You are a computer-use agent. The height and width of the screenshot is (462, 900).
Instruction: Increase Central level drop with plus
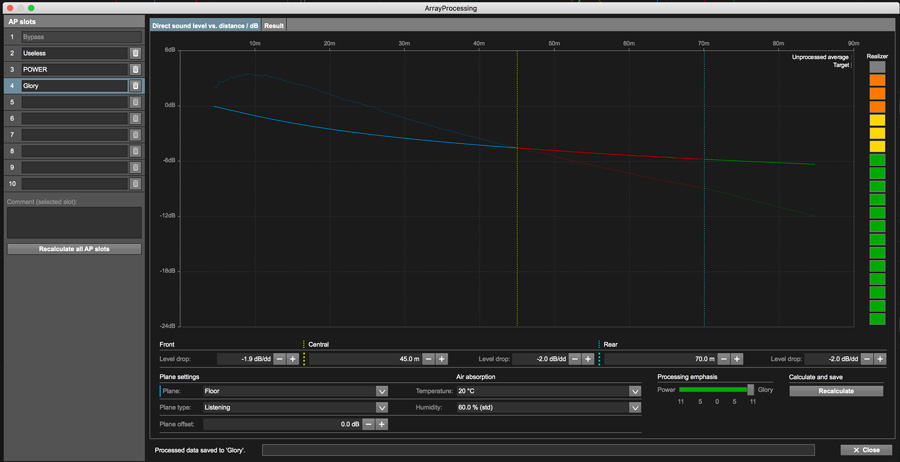[x=588, y=359]
